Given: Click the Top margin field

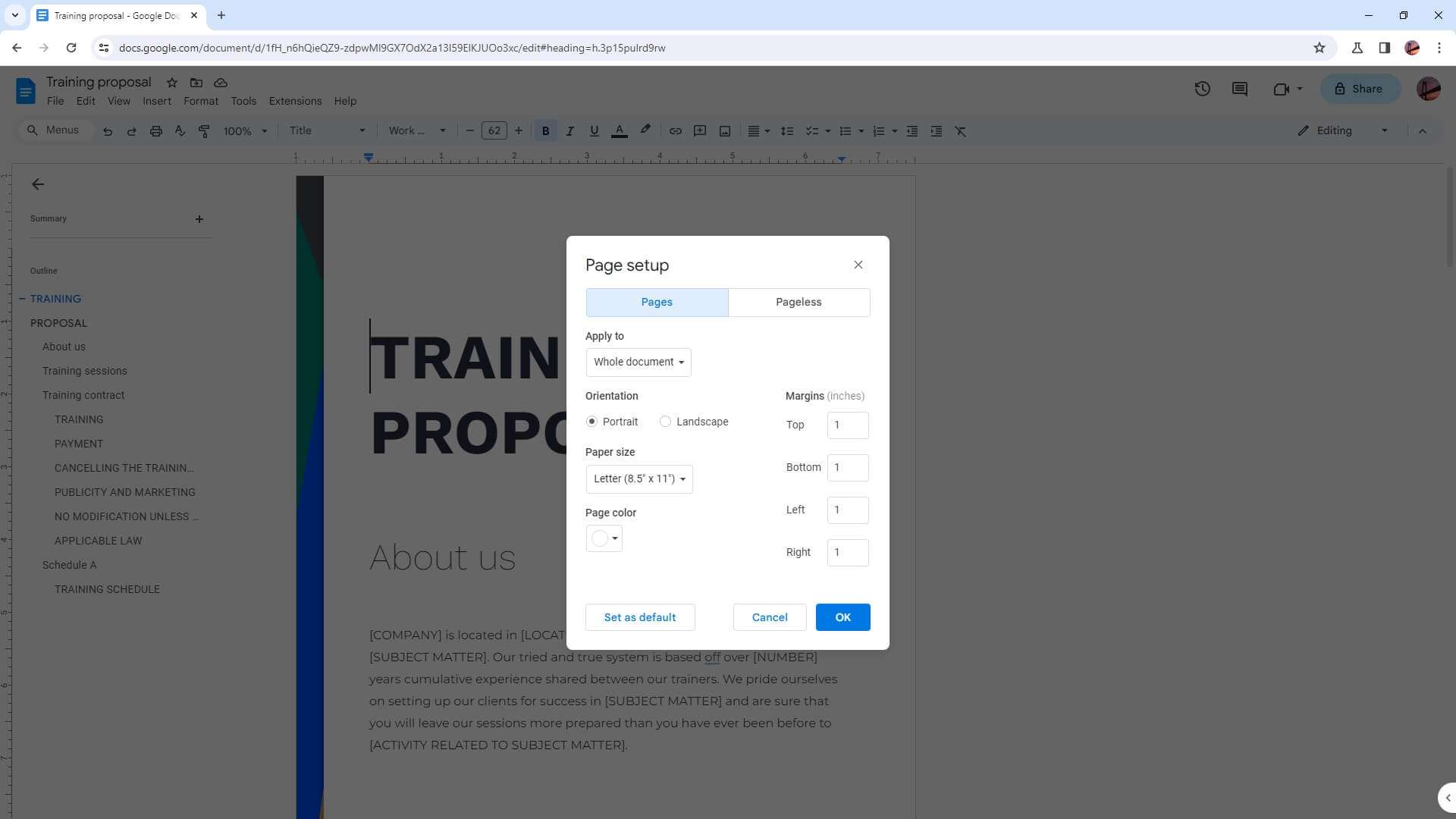Looking at the screenshot, I should pyautogui.click(x=848, y=425).
